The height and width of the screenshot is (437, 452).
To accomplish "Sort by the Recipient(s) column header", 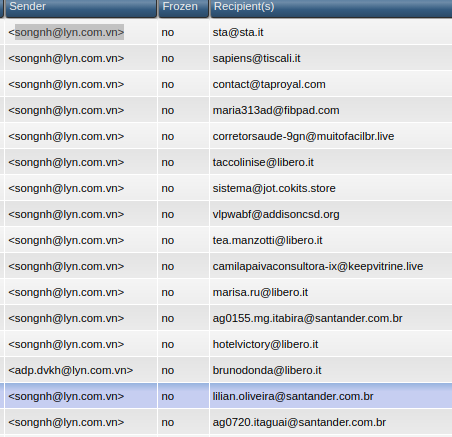I will (331, 8).
